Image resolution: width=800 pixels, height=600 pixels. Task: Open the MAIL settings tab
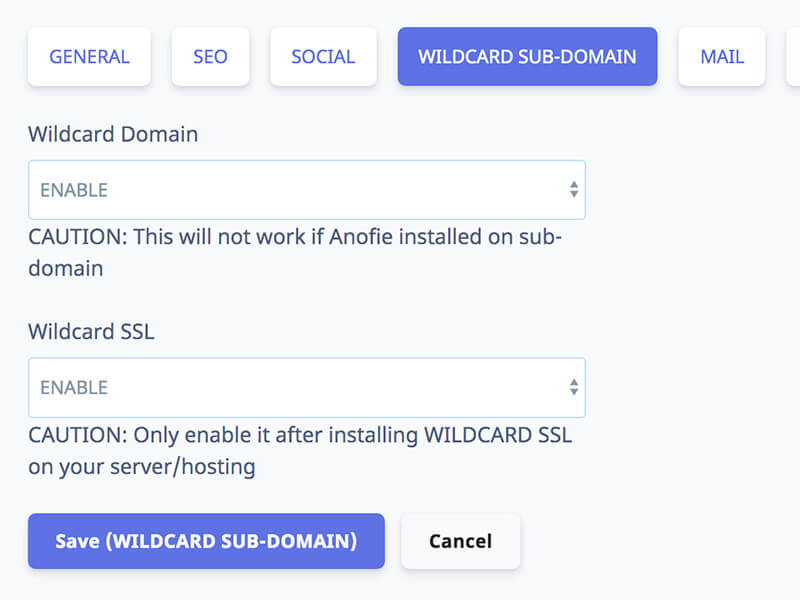[x=721, y=57]
